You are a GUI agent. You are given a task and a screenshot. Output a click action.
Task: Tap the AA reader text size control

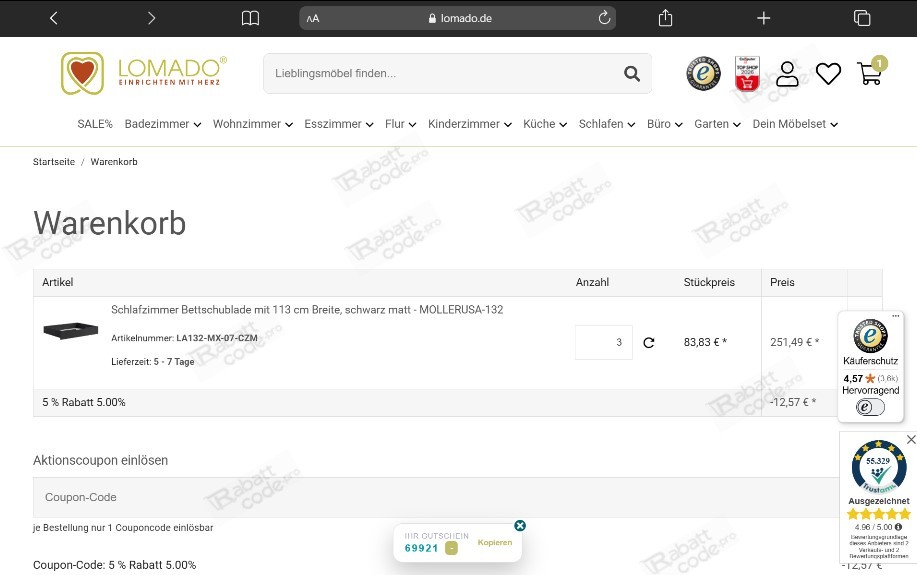313,18
